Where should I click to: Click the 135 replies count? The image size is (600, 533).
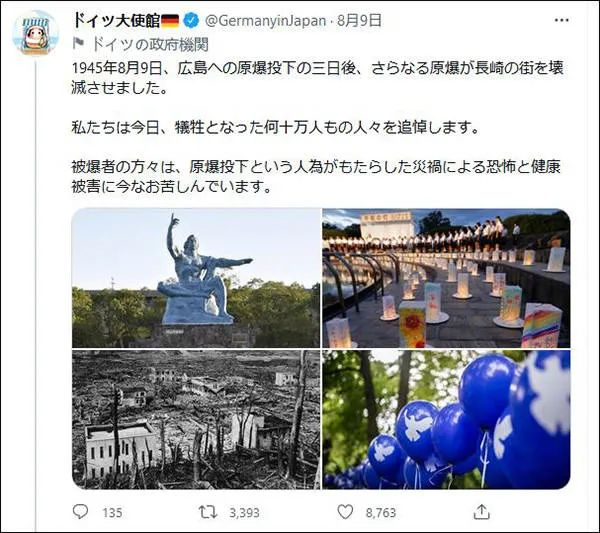point(112,512)
